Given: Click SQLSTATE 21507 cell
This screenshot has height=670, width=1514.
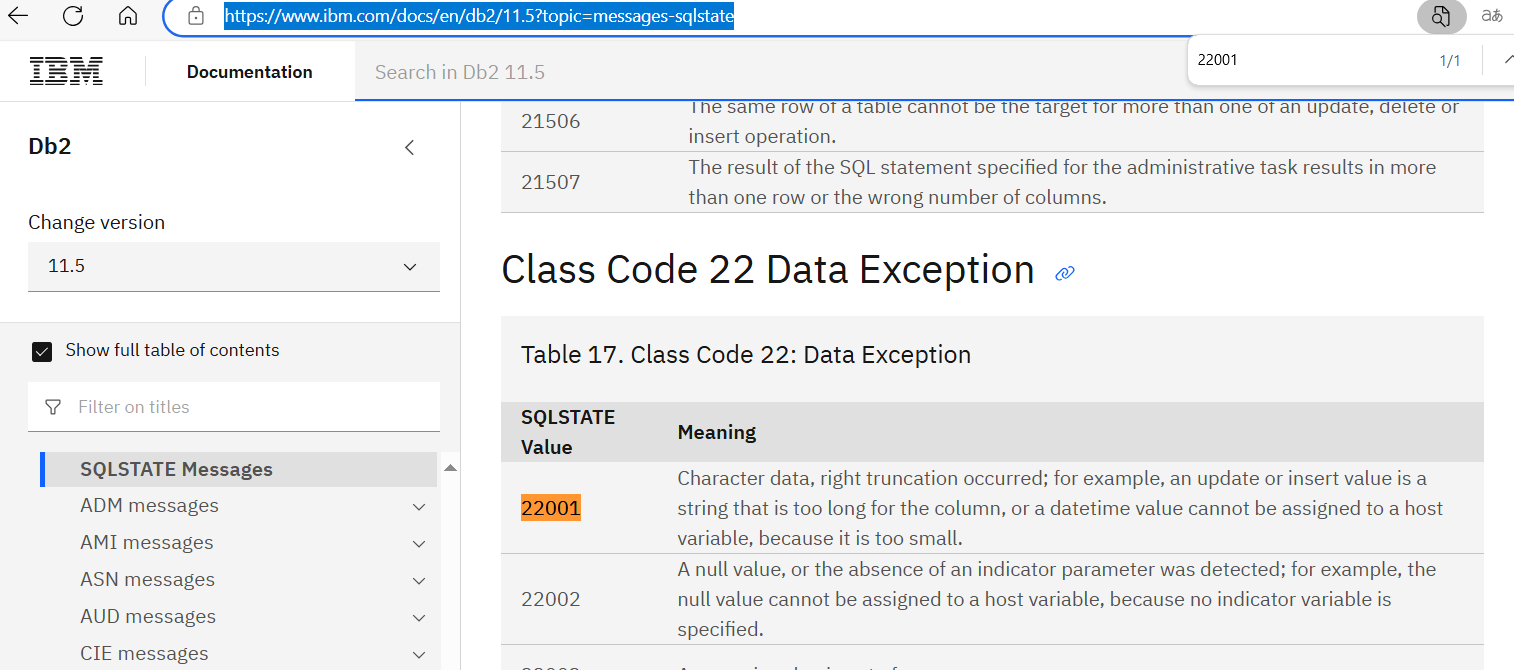Looking at the screenshot, I should click(x=551, y=182).
